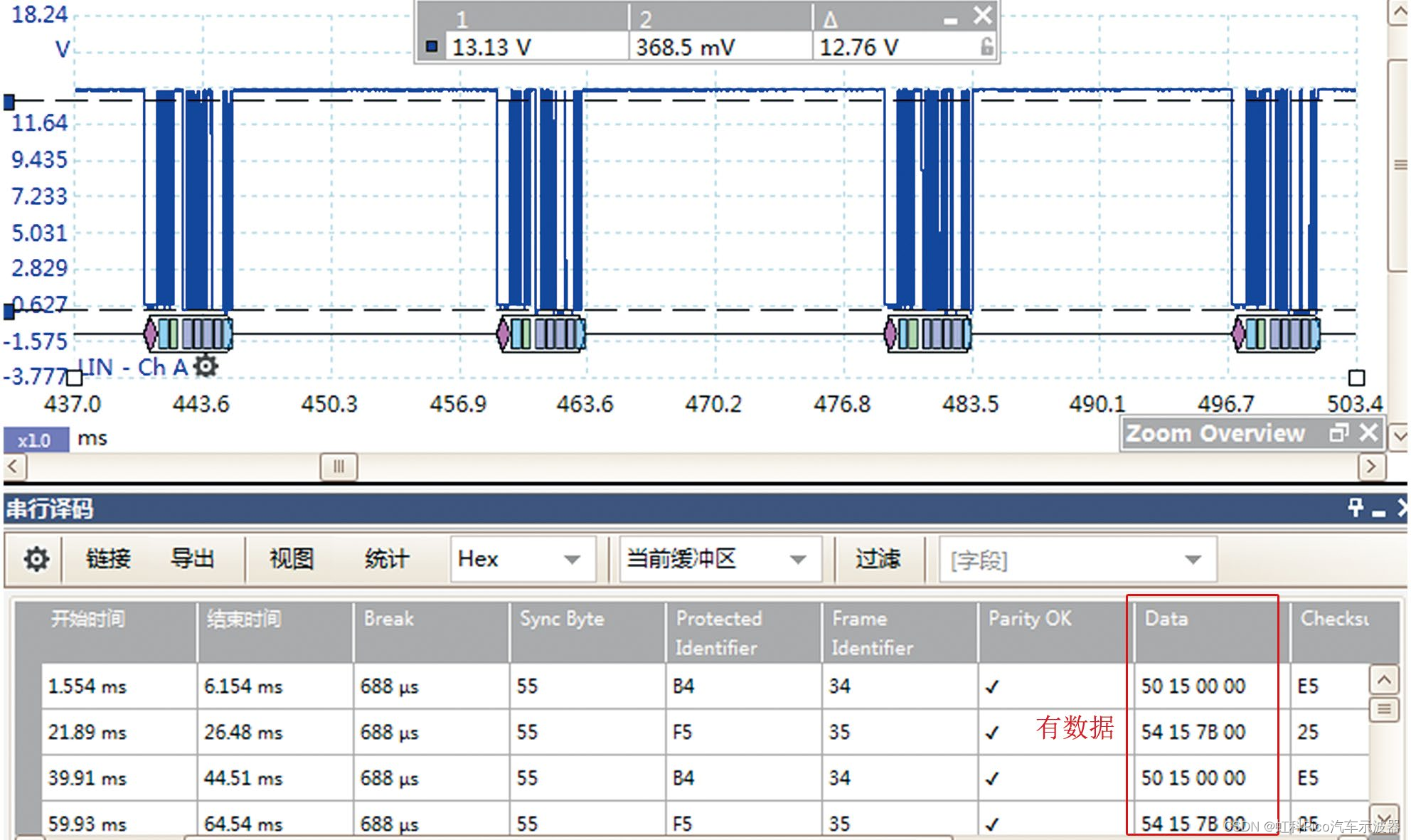Screen dimensions: 1411x840
Task: Open serial decoding settings gear icon
Action: (36, 559)
